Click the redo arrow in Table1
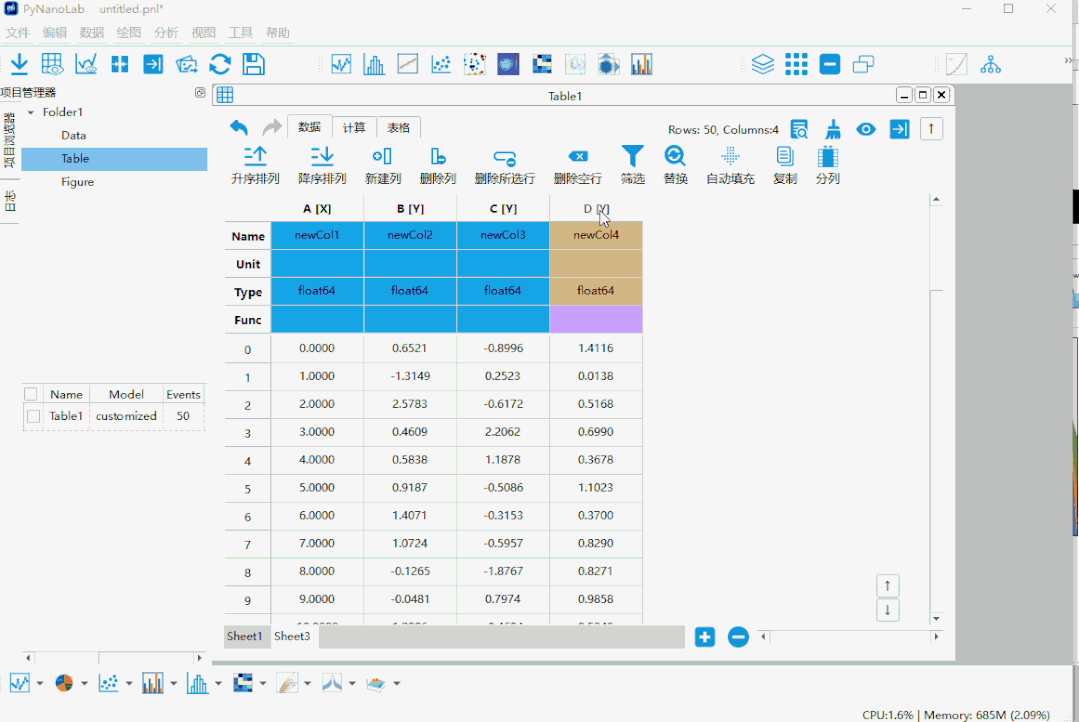This screenshot has height=722, width=1079. (272, 127)
